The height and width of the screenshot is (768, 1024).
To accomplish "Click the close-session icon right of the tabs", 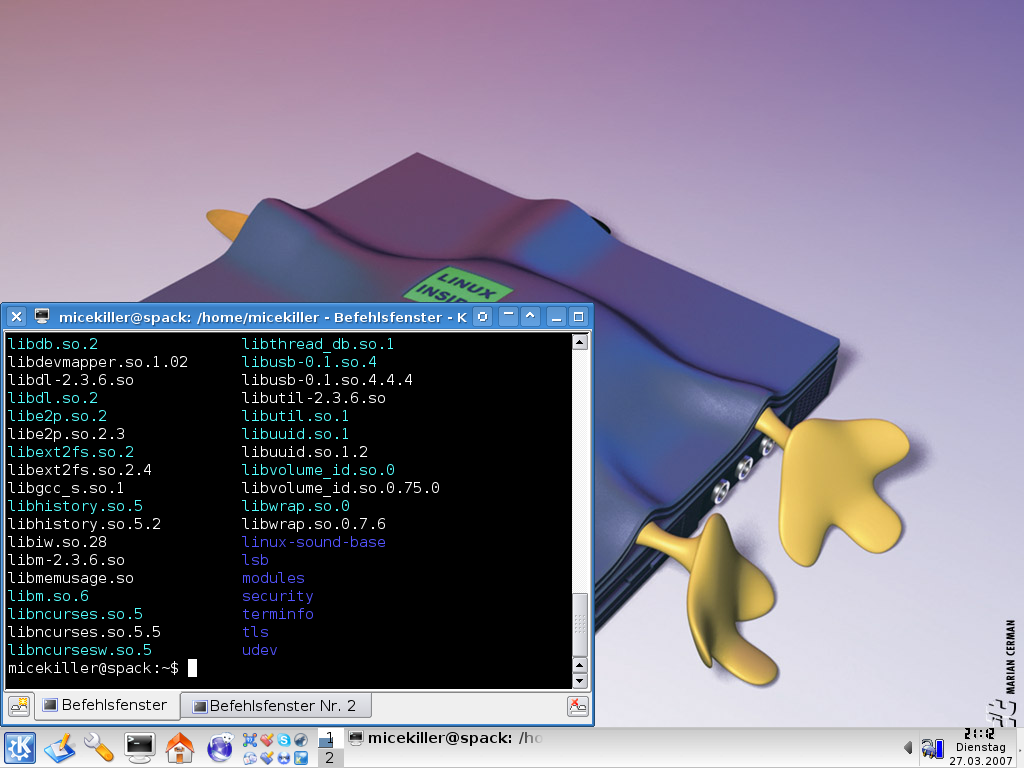I will pyautogui.click(x=577, y=706).
